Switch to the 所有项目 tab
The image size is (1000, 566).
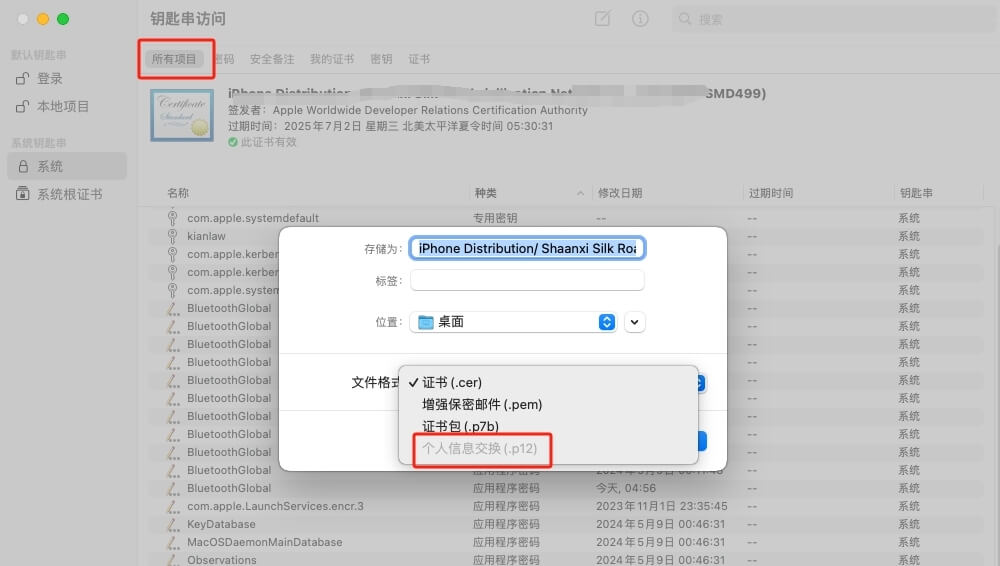[x=174, y=59]
